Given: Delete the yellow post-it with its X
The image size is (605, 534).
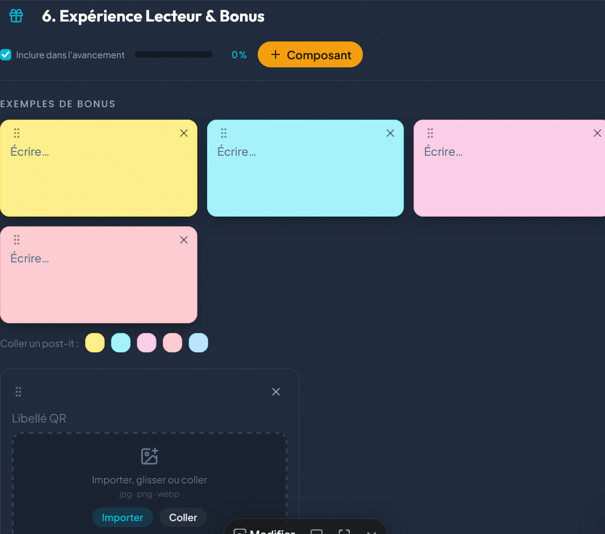Looking at the screenshot, I should (x=184, y=133).
